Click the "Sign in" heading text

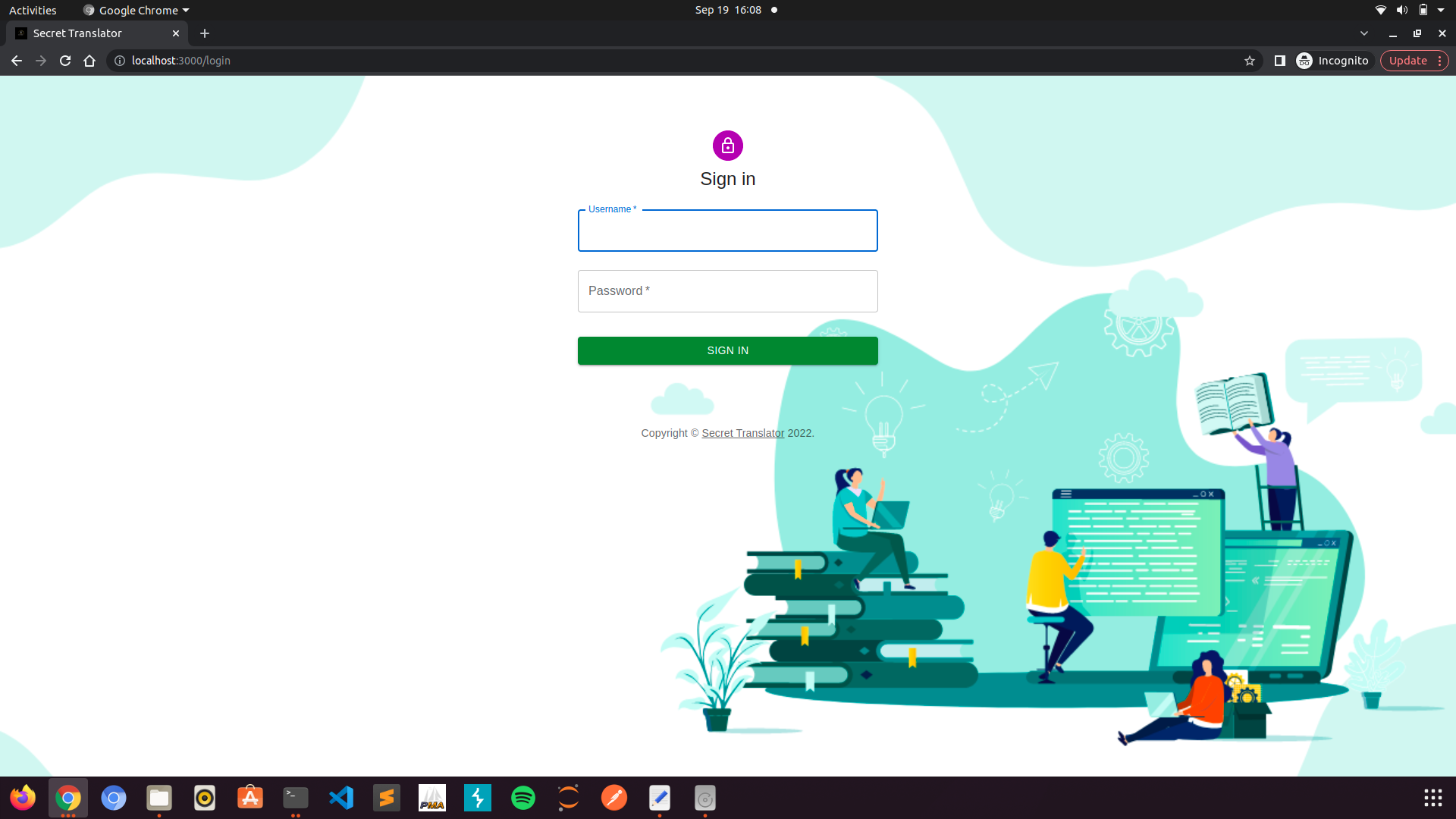click(x=727, y=179)
